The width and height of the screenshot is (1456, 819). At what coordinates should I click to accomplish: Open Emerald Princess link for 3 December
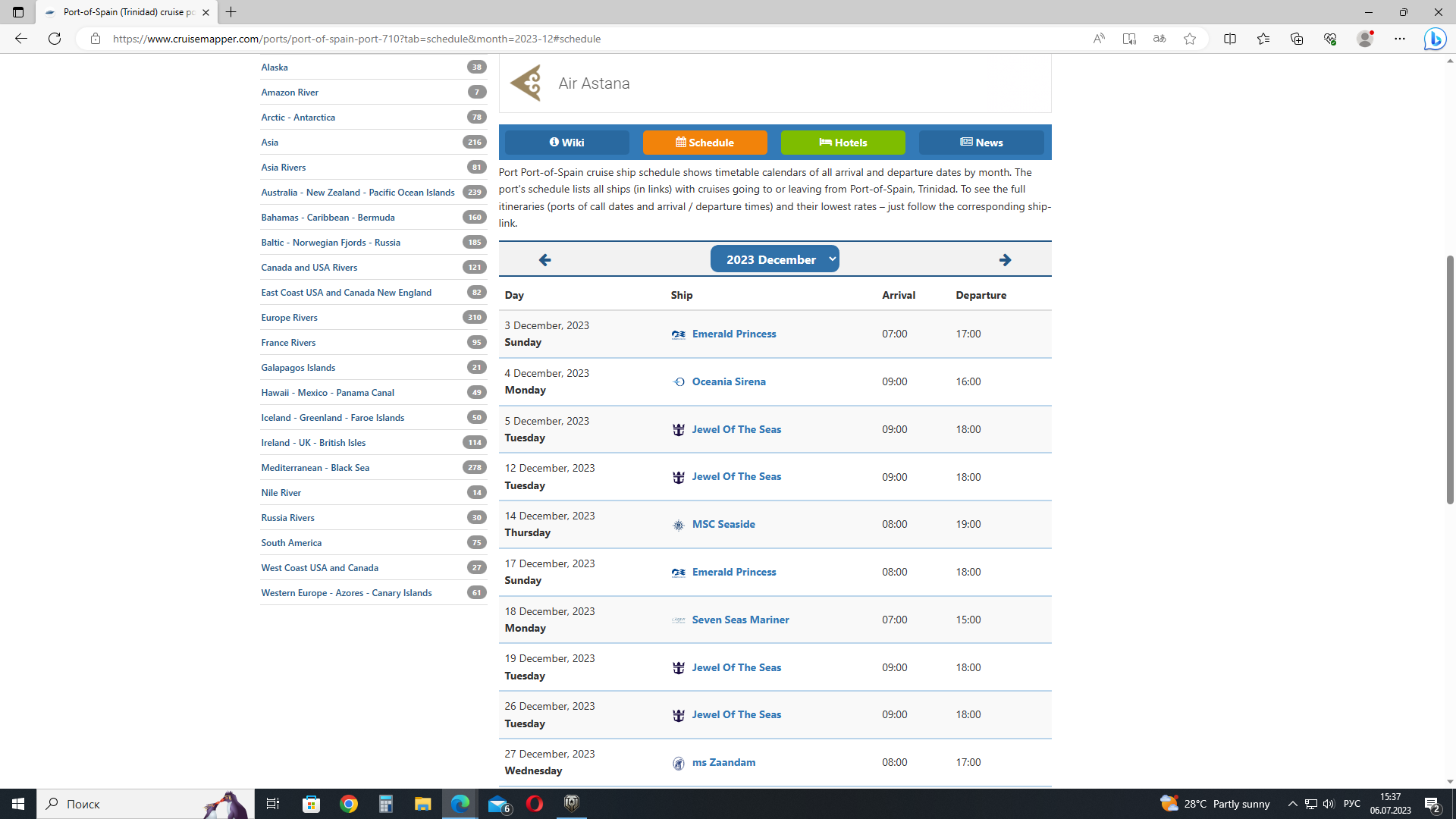pyautogui.click(x=733, y=334)
